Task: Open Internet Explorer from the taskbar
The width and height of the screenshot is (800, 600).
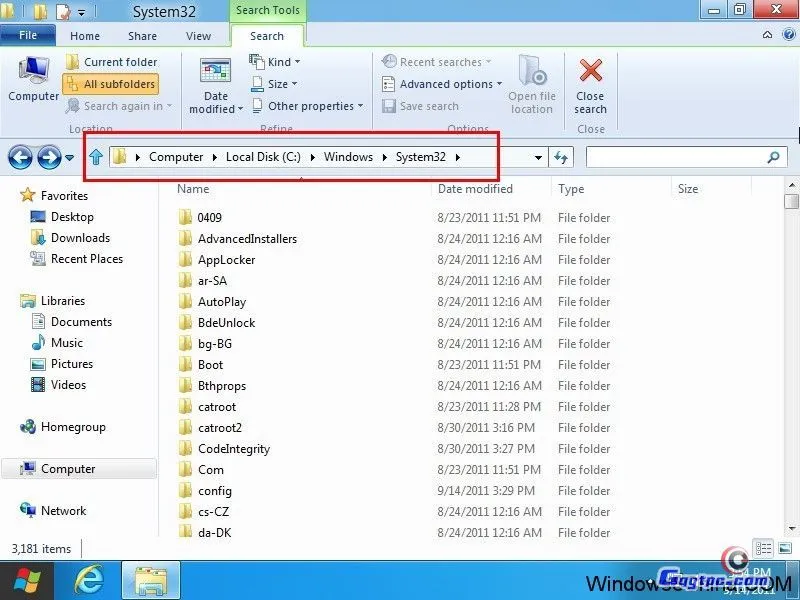Action: [90, 579]
